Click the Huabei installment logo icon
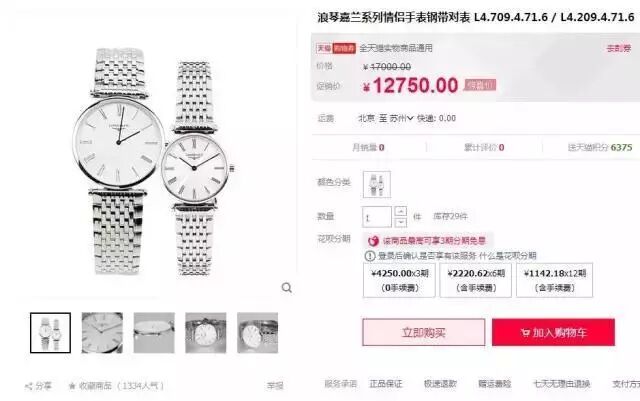This screenshot has width=640, height=401. tap(373, 241)
